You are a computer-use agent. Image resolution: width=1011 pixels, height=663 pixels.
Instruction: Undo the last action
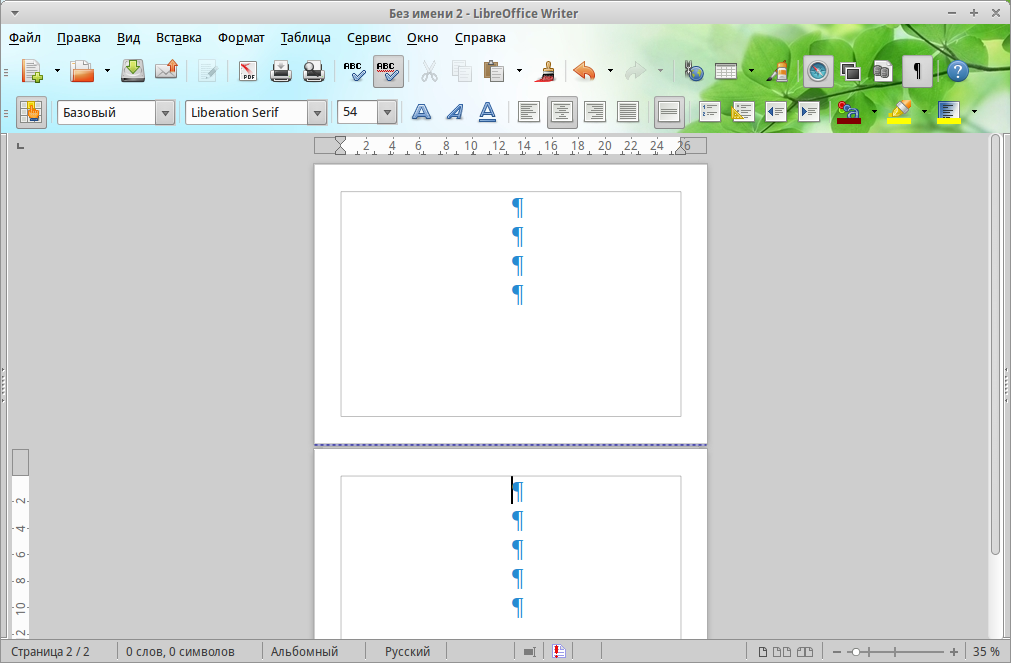584,71
